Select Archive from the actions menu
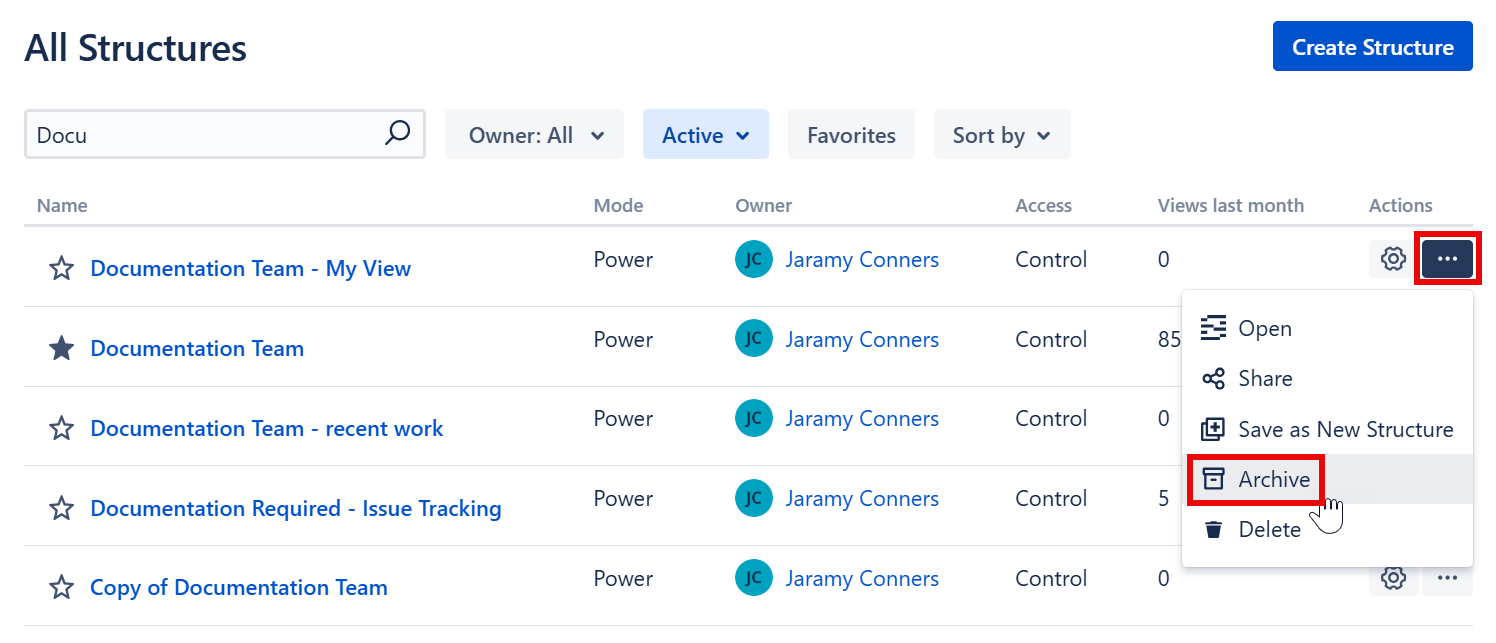The image size is (1496, 643). [x=1273, y=480]
